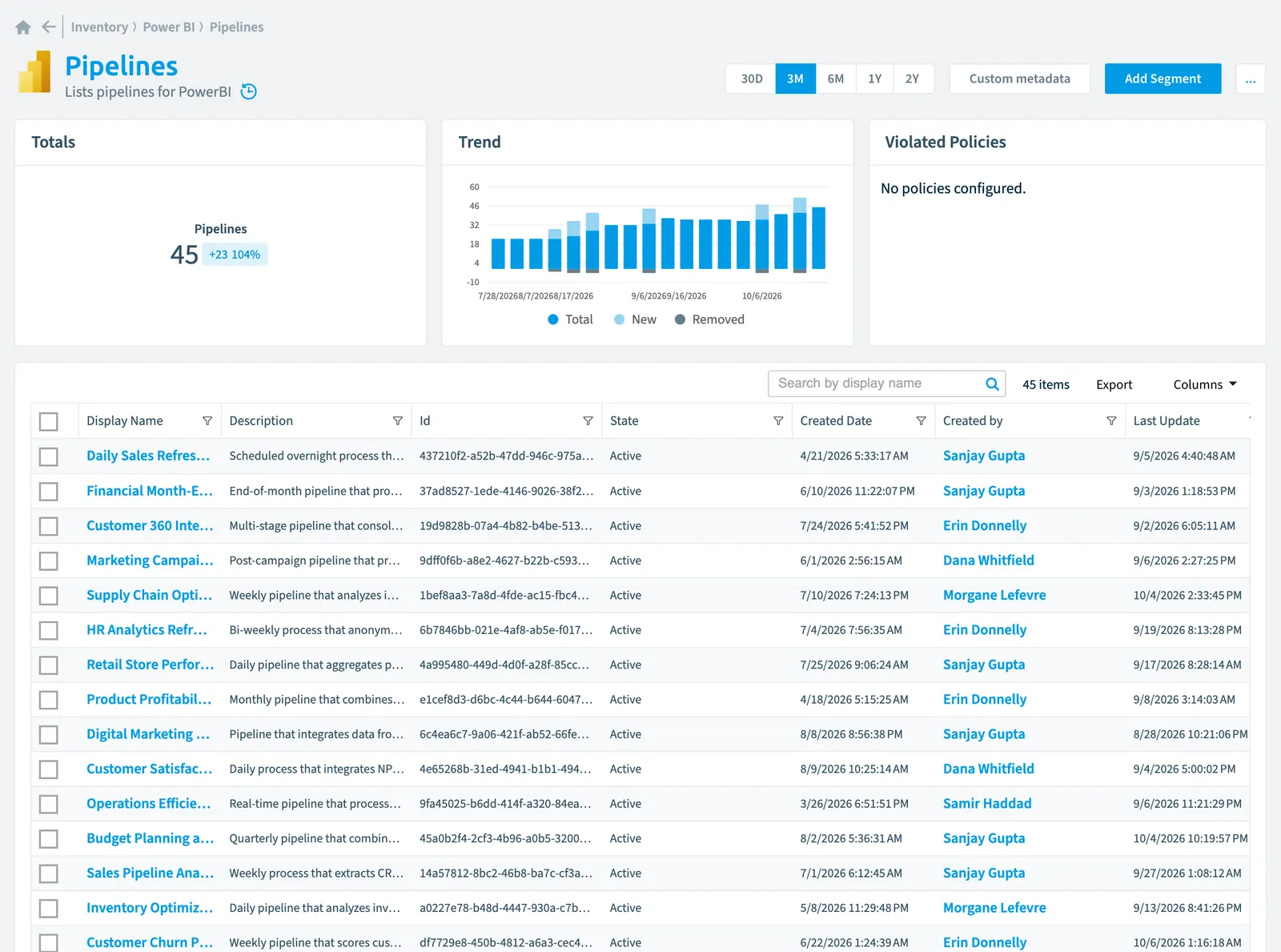Navigate to Inventory breadcrumb
Viewport: 1281px width, 952px height.
[99, 27]
